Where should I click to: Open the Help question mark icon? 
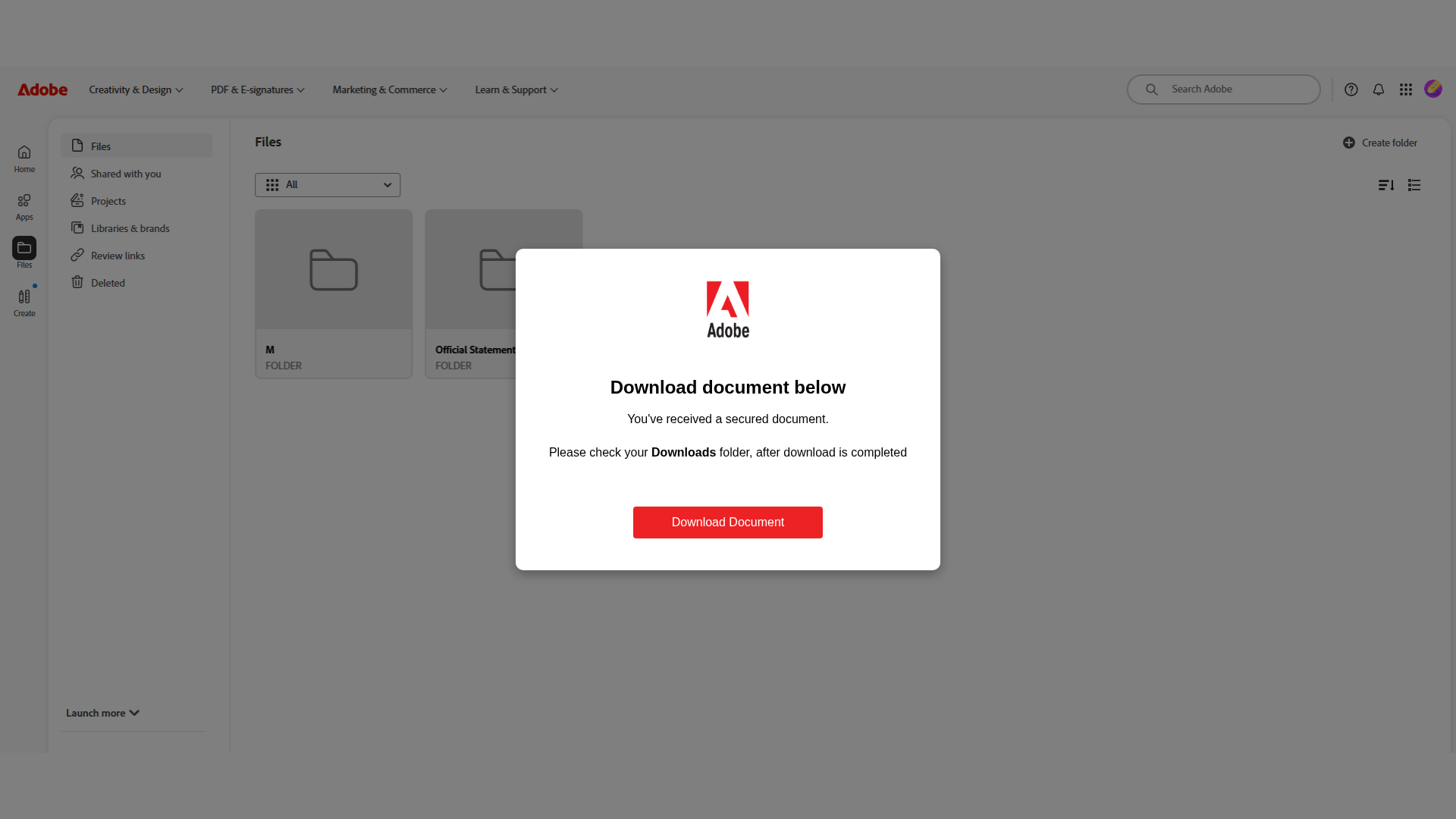tap(1351, 89)
